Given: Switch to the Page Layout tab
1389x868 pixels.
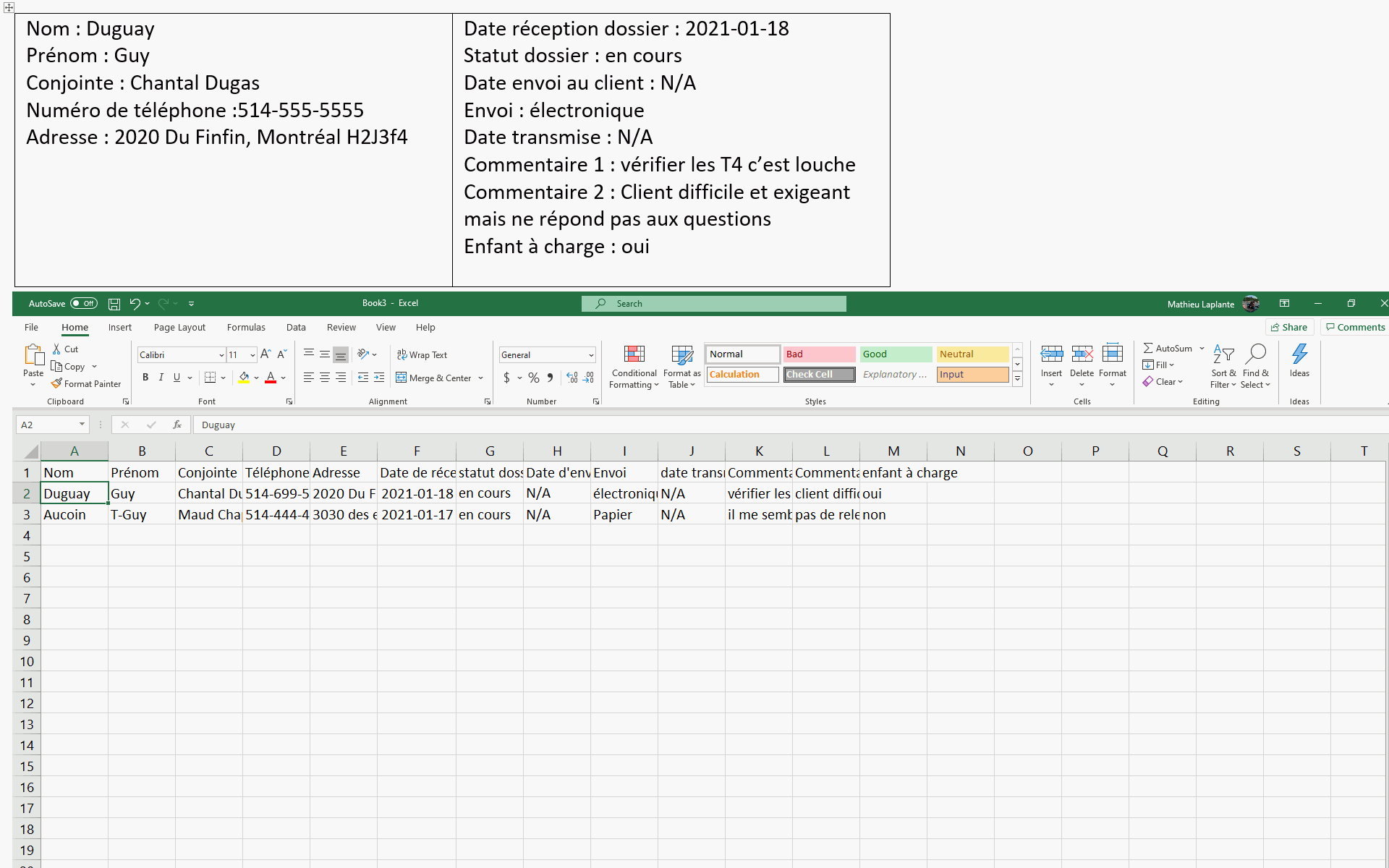Looking at the screenshot, I should 179,328.
